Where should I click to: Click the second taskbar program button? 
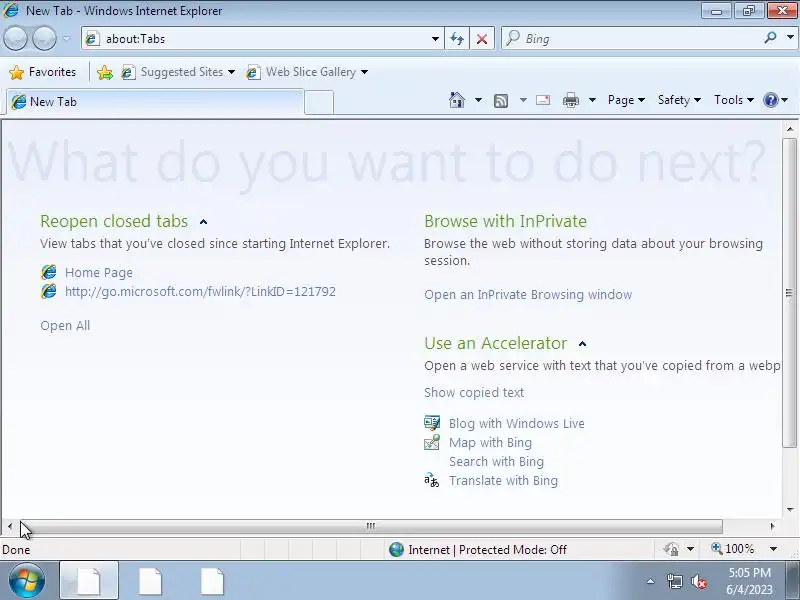(x=151, y=581)
